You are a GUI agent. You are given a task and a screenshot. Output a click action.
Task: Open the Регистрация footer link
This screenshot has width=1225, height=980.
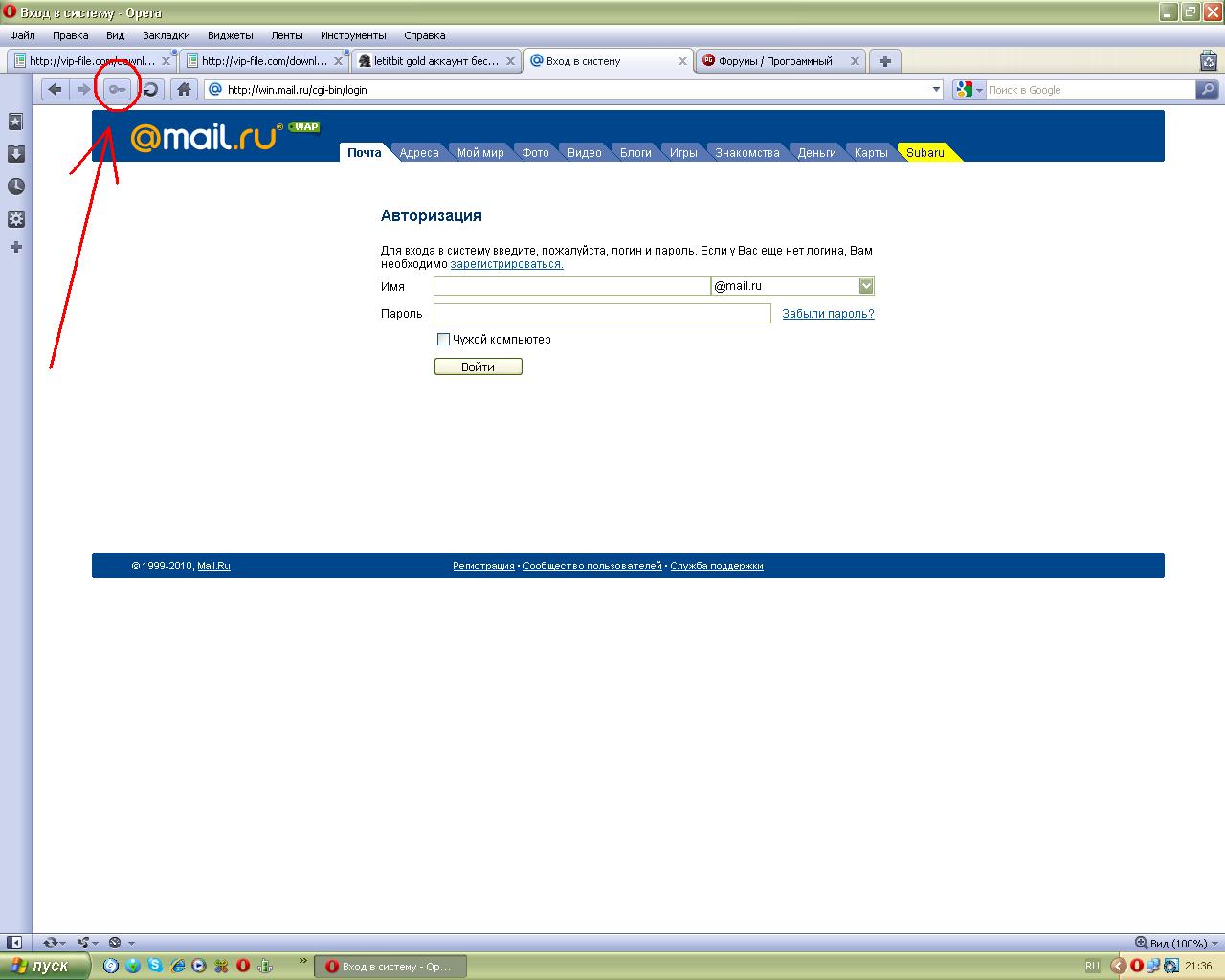[x=483, y=566]
